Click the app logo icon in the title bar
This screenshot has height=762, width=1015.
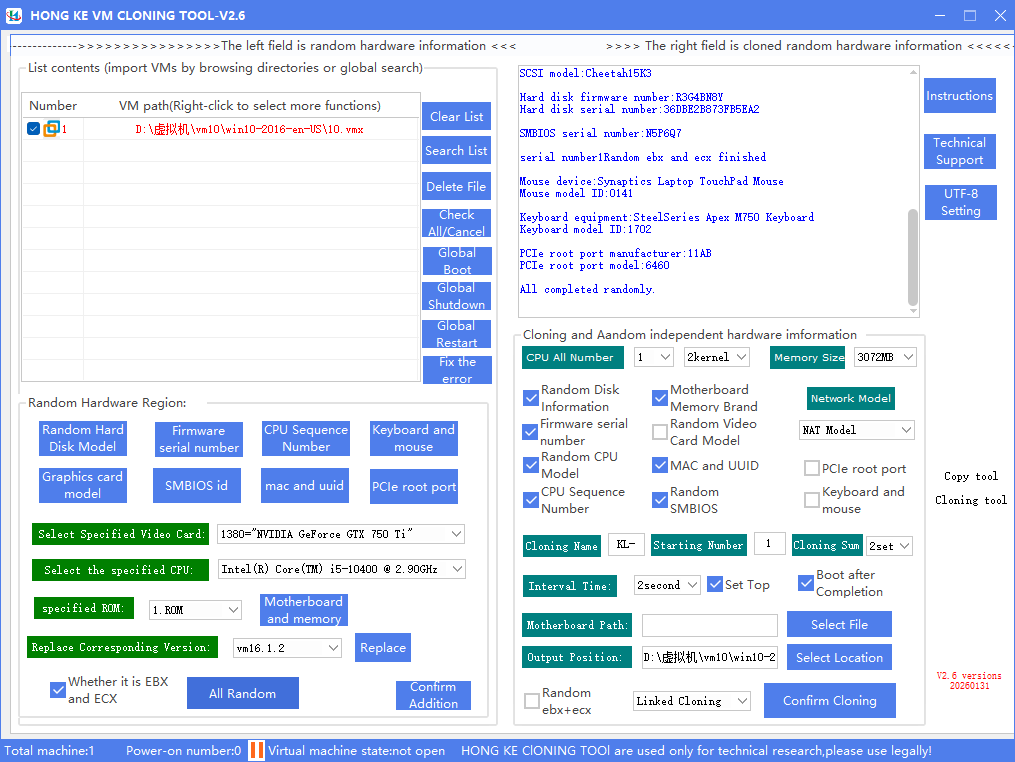pyautogui.click(x=14, y=15)
